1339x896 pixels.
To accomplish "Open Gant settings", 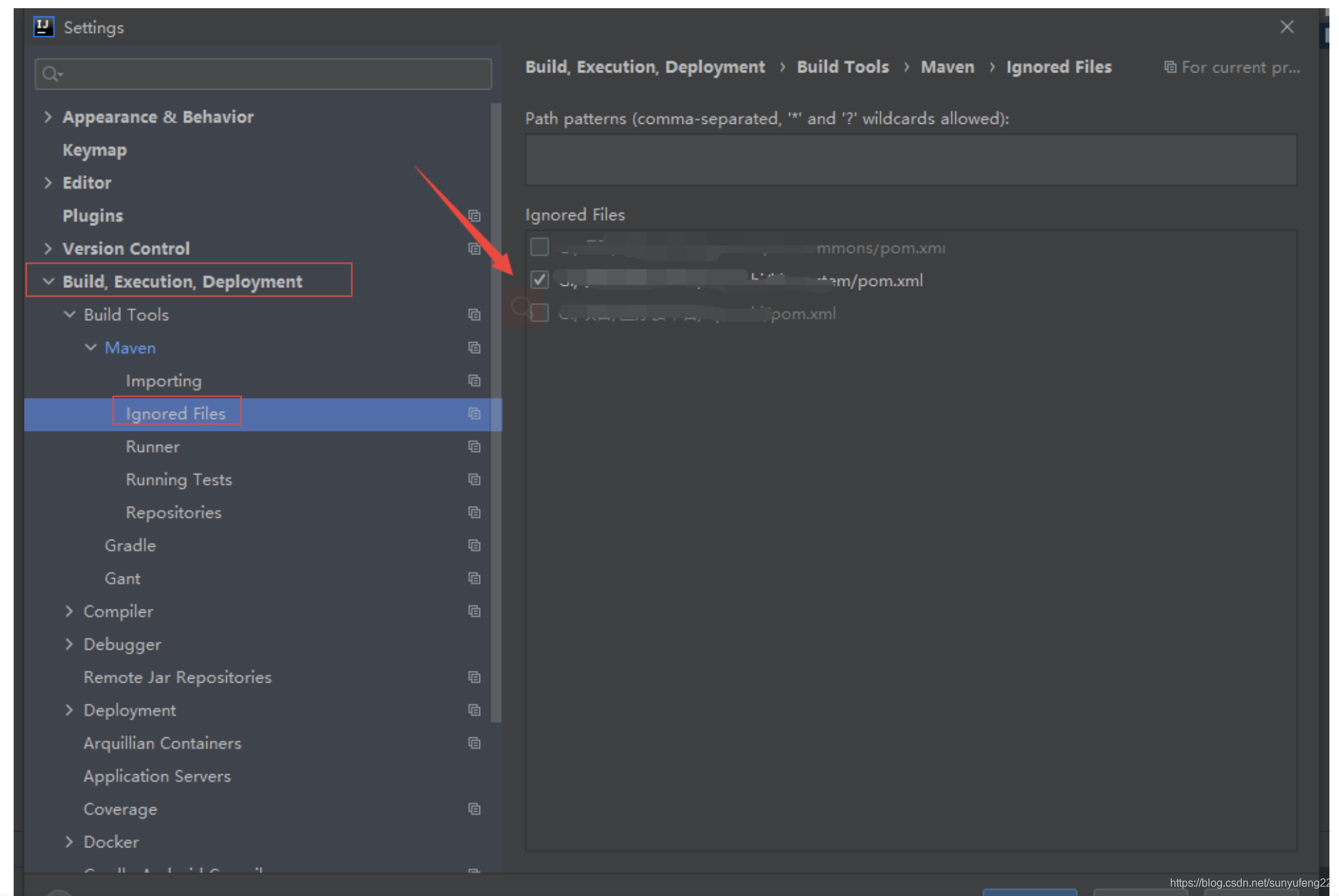I will tap(122, 579).
